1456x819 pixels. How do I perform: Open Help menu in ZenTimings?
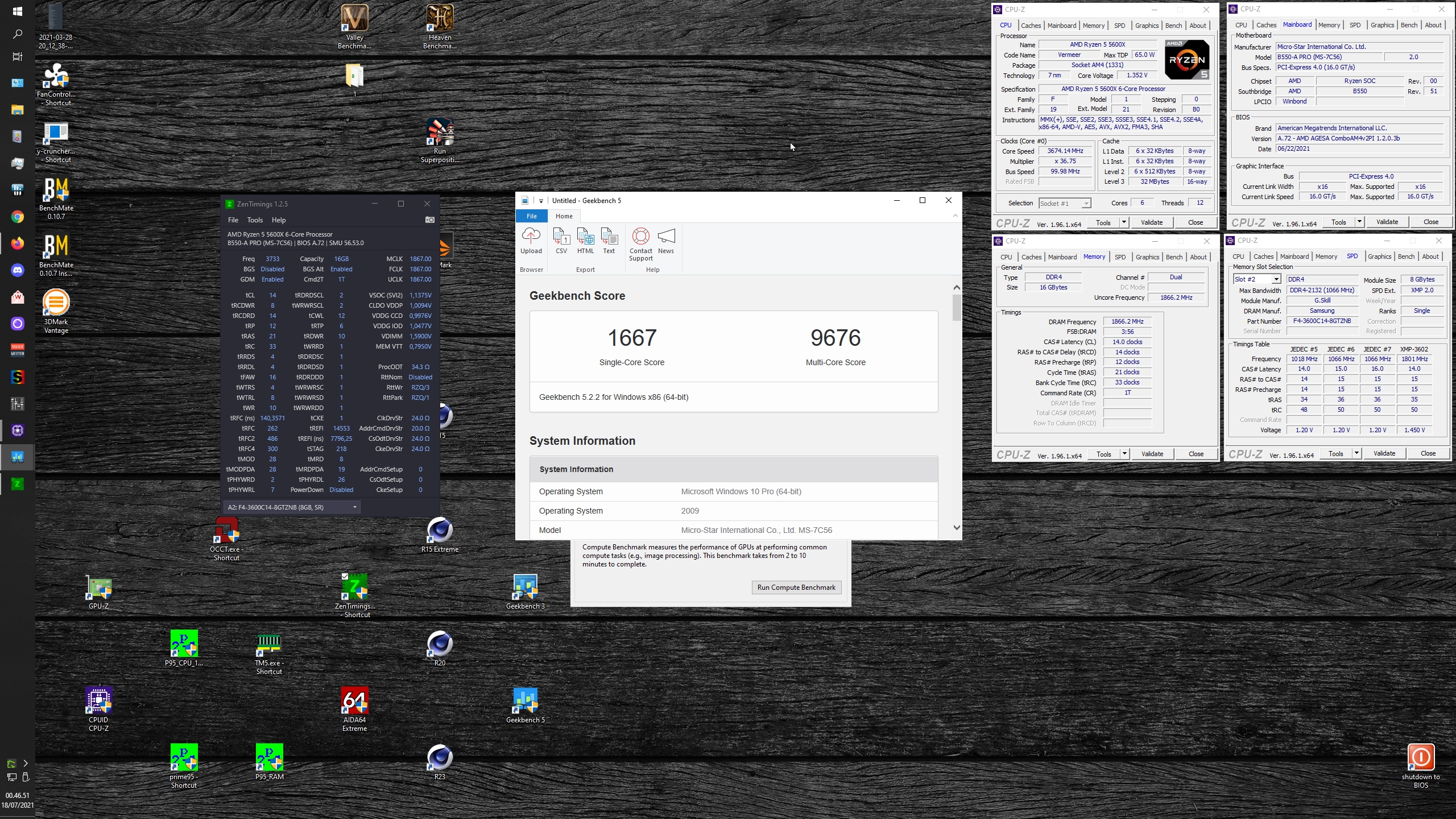click(x=279, y=220)
